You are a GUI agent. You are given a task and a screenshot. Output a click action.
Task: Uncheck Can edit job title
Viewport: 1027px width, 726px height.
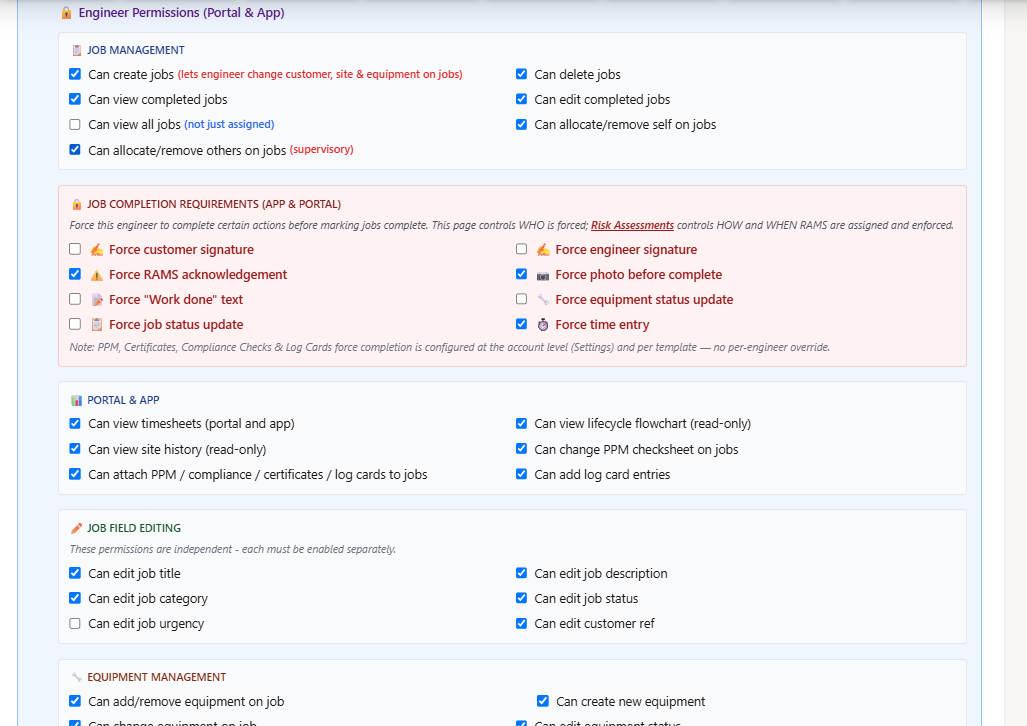click(x=75, y=573)
